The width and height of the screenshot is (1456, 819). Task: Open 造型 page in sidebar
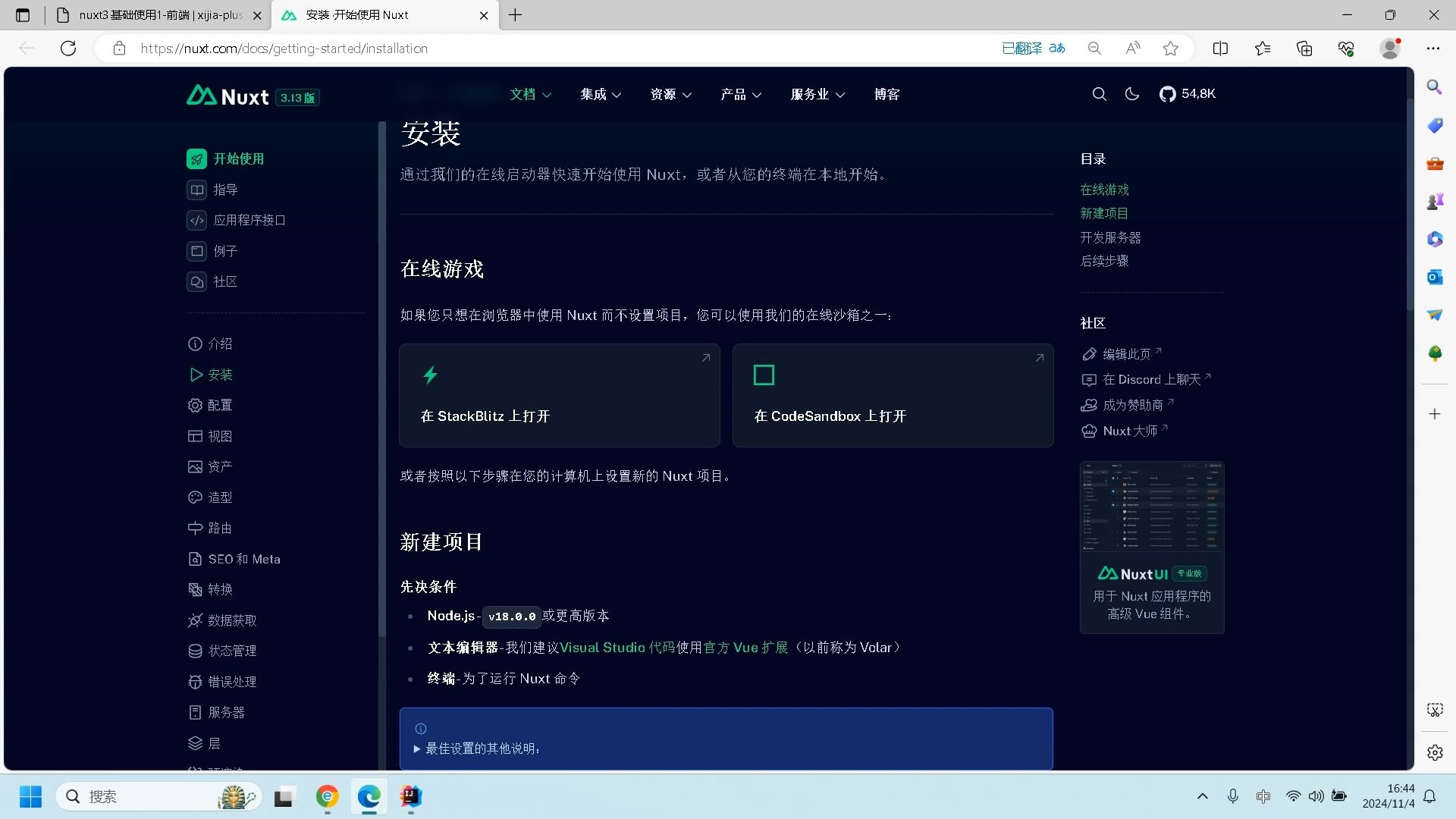[x=210, y=497]
